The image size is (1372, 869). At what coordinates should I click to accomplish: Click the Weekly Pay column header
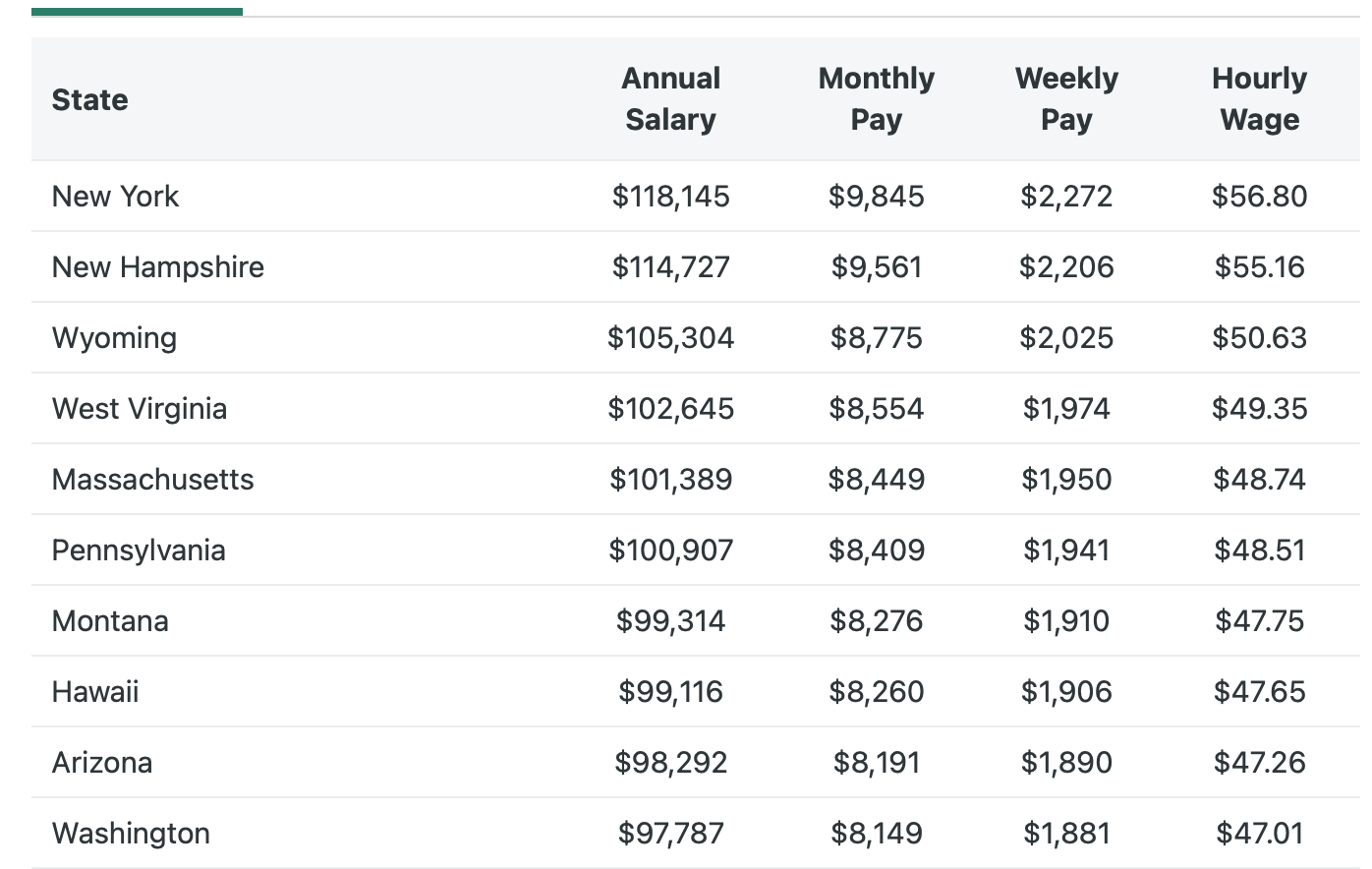pos(1066,98)
